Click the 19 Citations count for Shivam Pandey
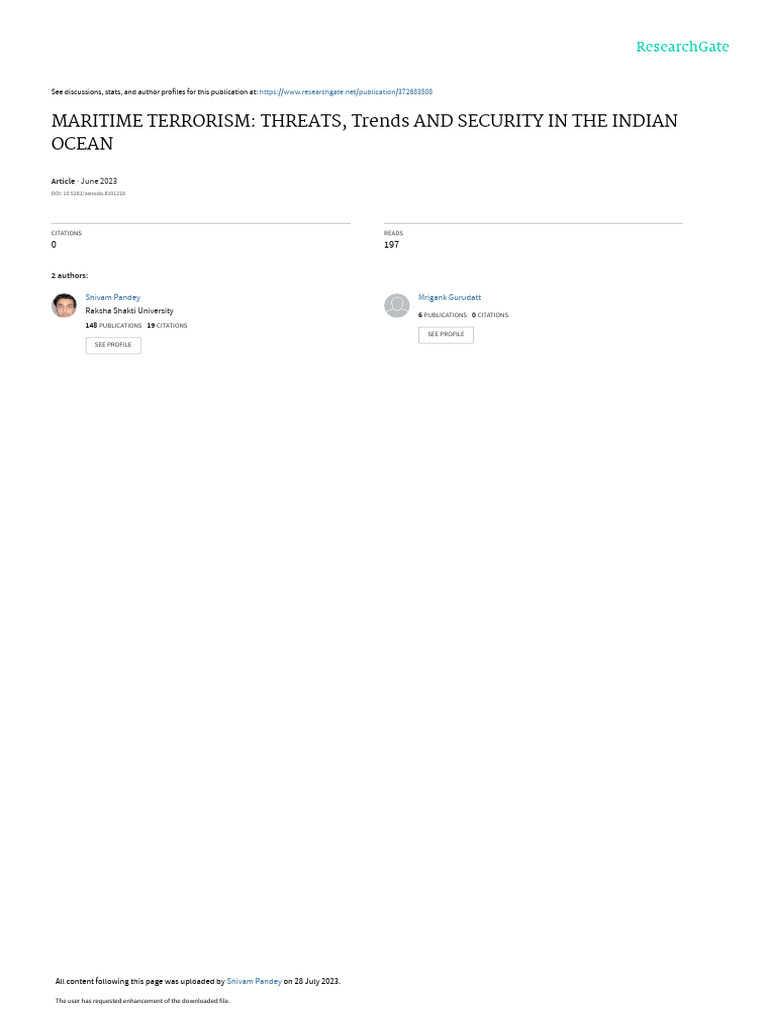 click(x=167, y=325)
